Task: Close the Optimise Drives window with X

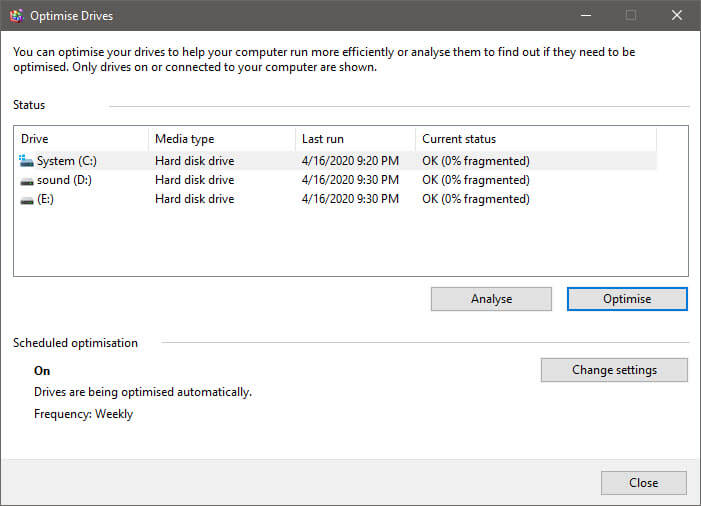Action: pyautogui.click(x=676, y=15)
